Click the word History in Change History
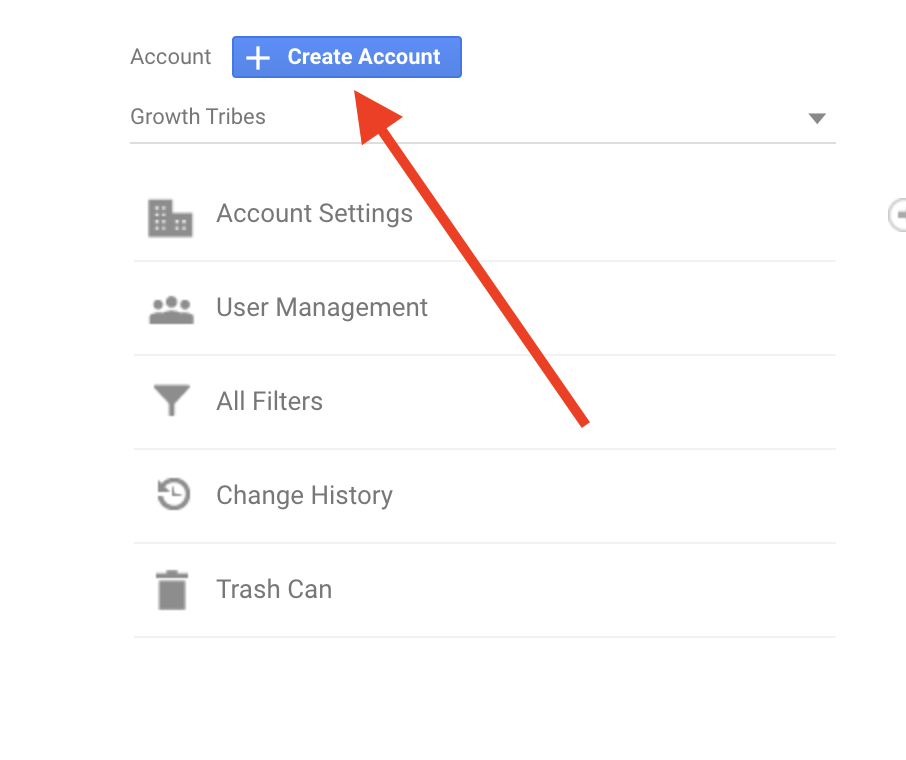The height and width of the screenshot is (760, 906). 352,496
